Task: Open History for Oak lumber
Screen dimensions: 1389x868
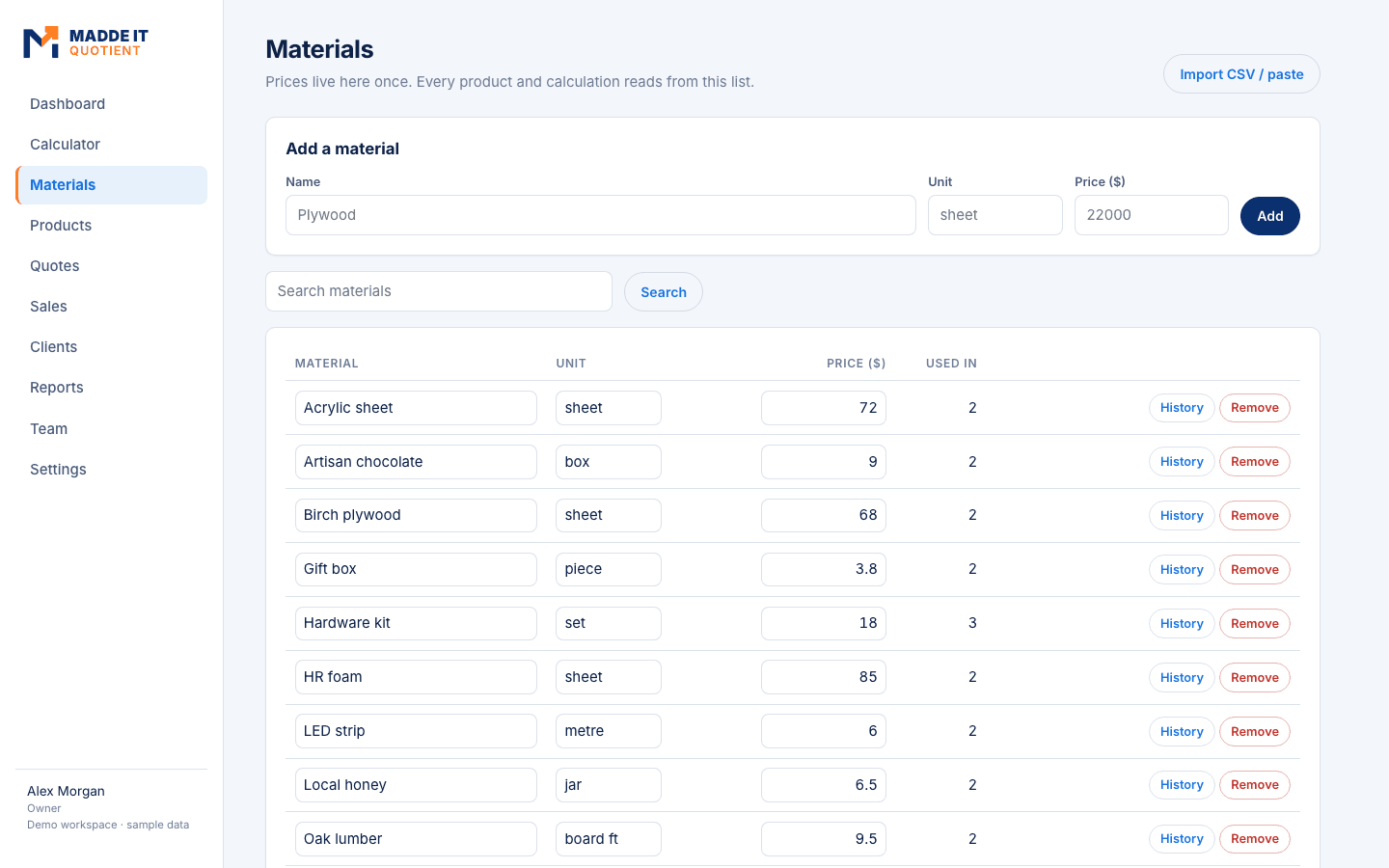Action: coord(1182,839)
